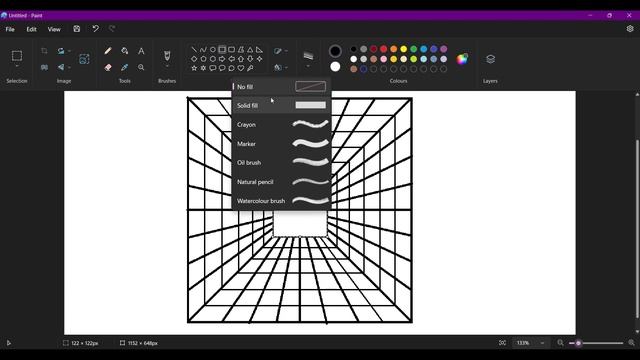
Task: Select the Magnifier tool
Action: (141, 67)
